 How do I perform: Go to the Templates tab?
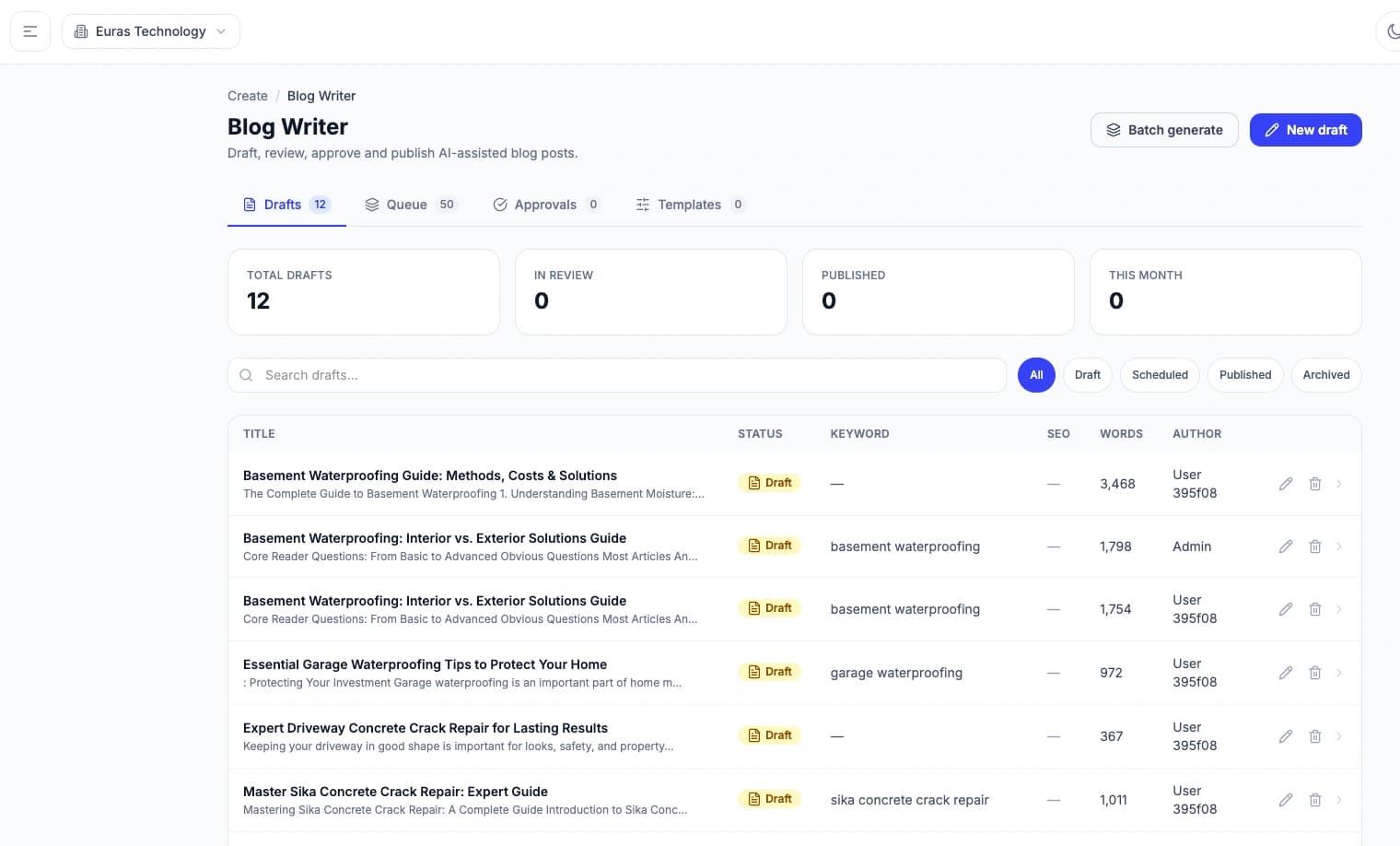(691, 205)
